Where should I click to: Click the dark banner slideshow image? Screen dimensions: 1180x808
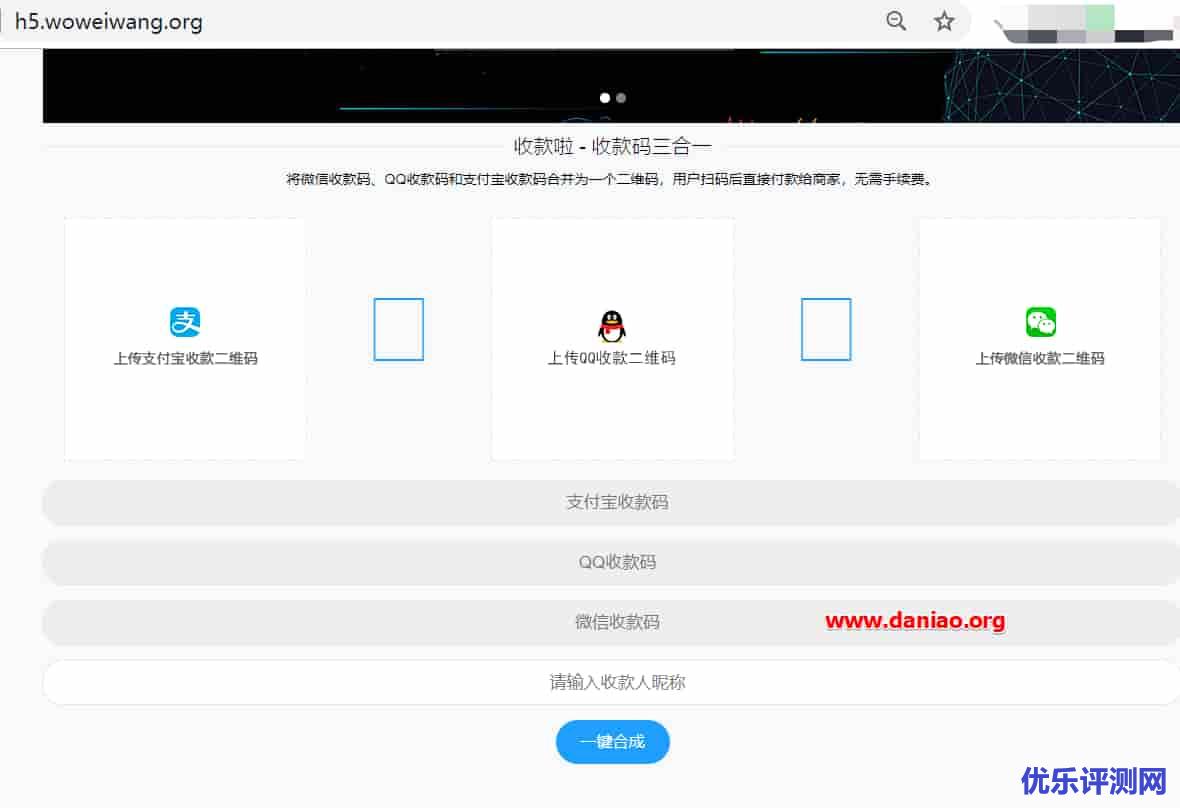pyautogui.click(x=611, y=86)
